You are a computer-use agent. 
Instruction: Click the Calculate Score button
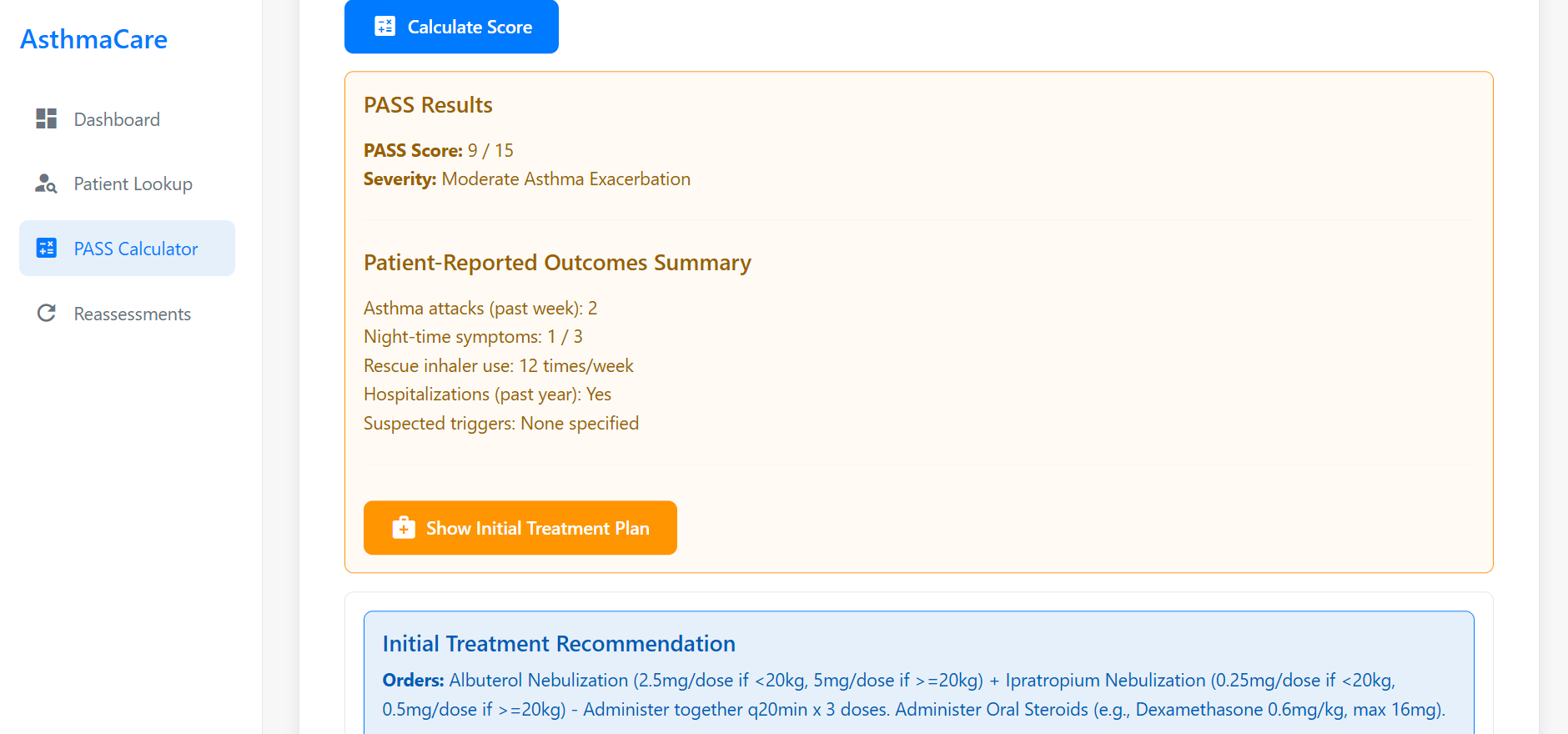pos(451,27)
